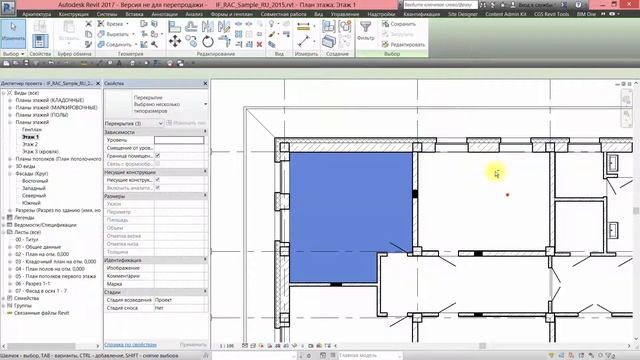Pick the Offset tool
Viewport: 640px width, 360px height.
click(x=191, y=27)
